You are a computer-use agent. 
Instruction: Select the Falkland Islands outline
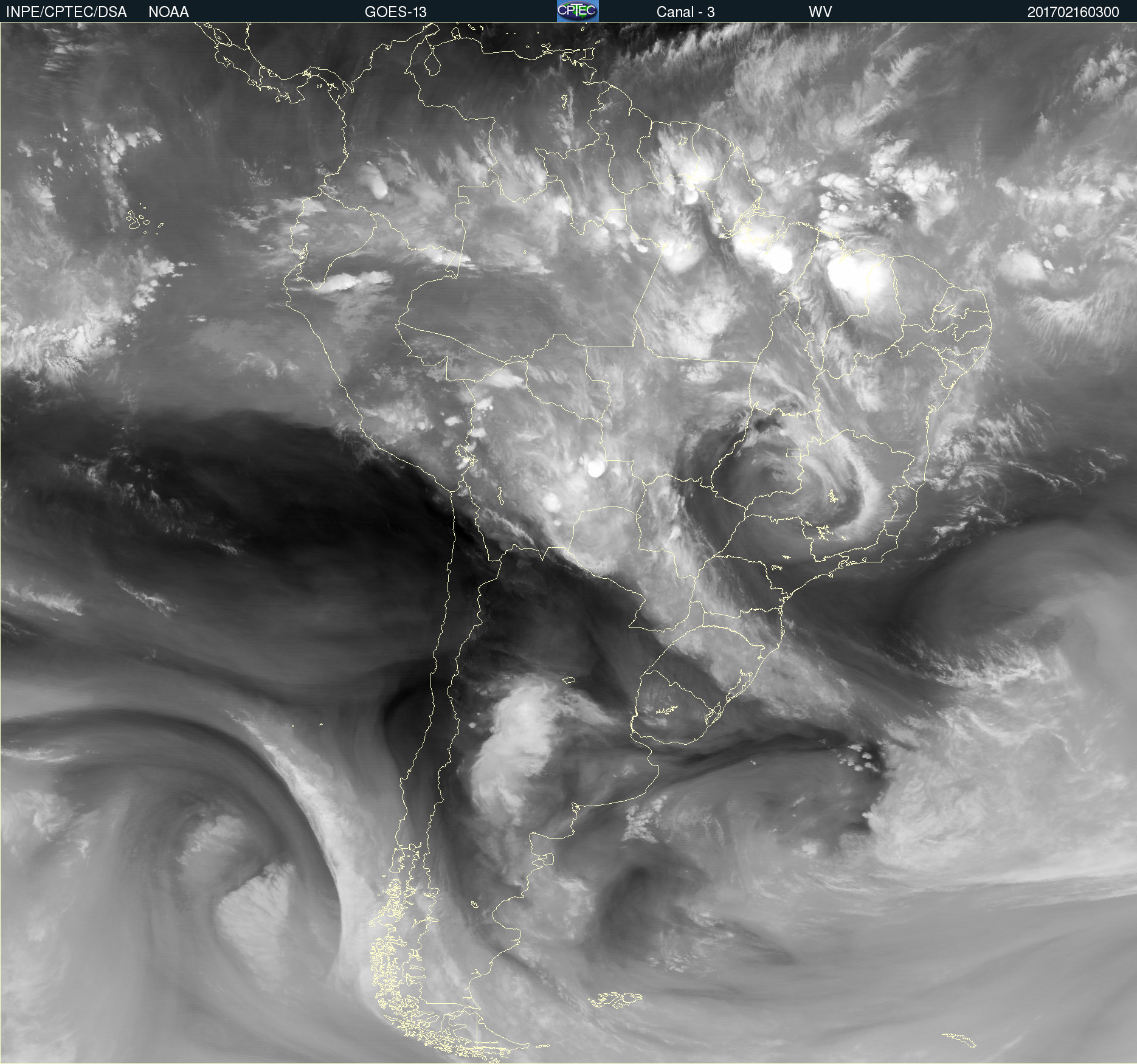pyautogui.click(x=615, y=999)
